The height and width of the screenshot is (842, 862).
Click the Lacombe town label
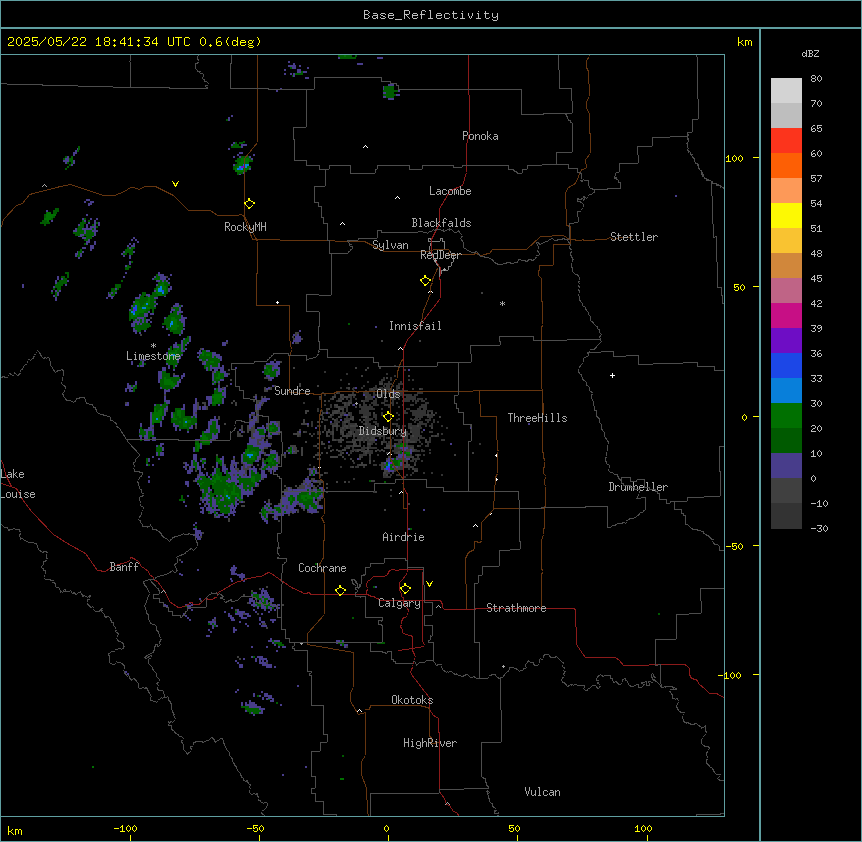pos(450,191)
